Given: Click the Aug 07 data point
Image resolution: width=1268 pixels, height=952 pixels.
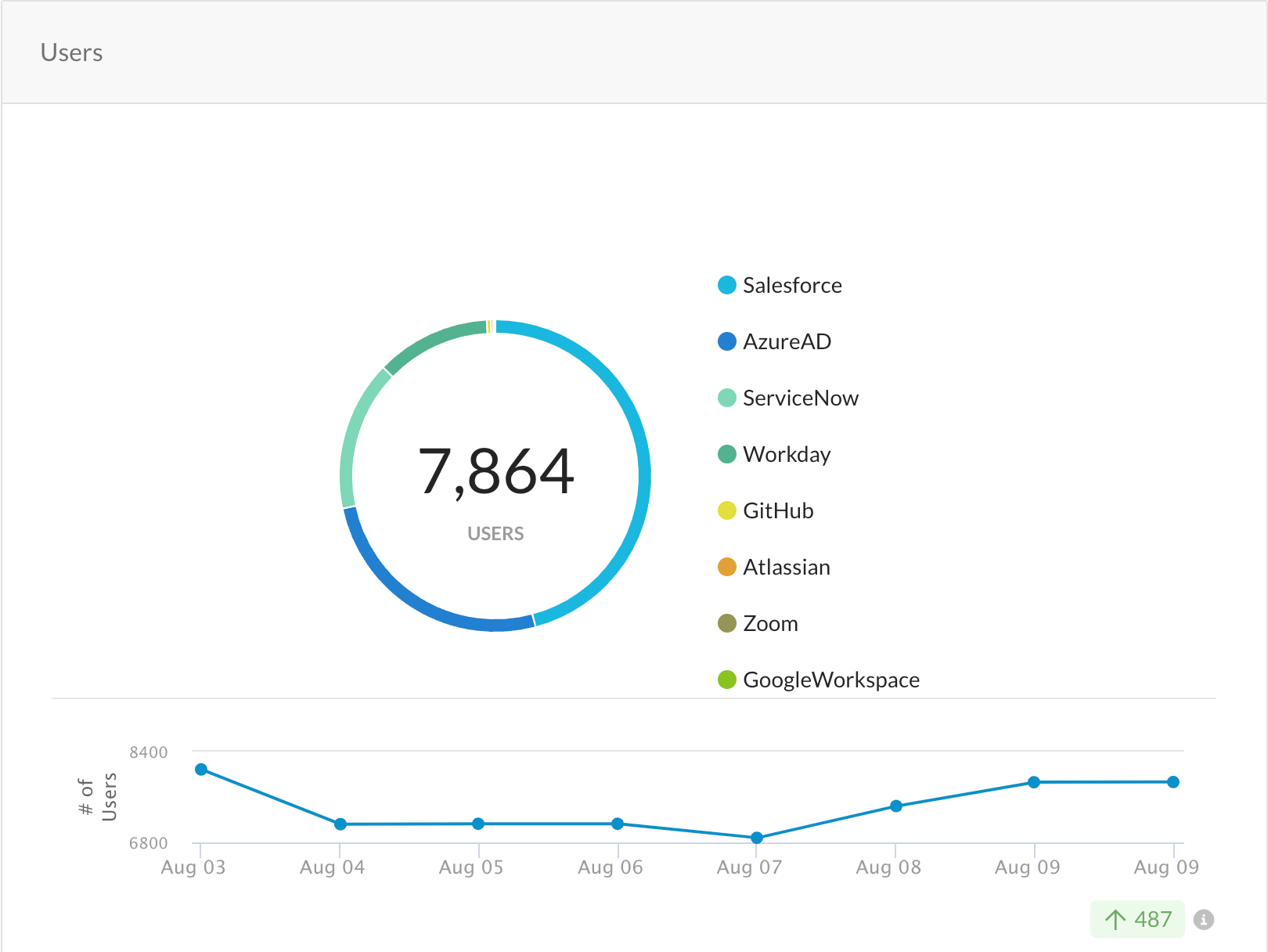Looking at the screenshot, I should (x=757, y=838).
